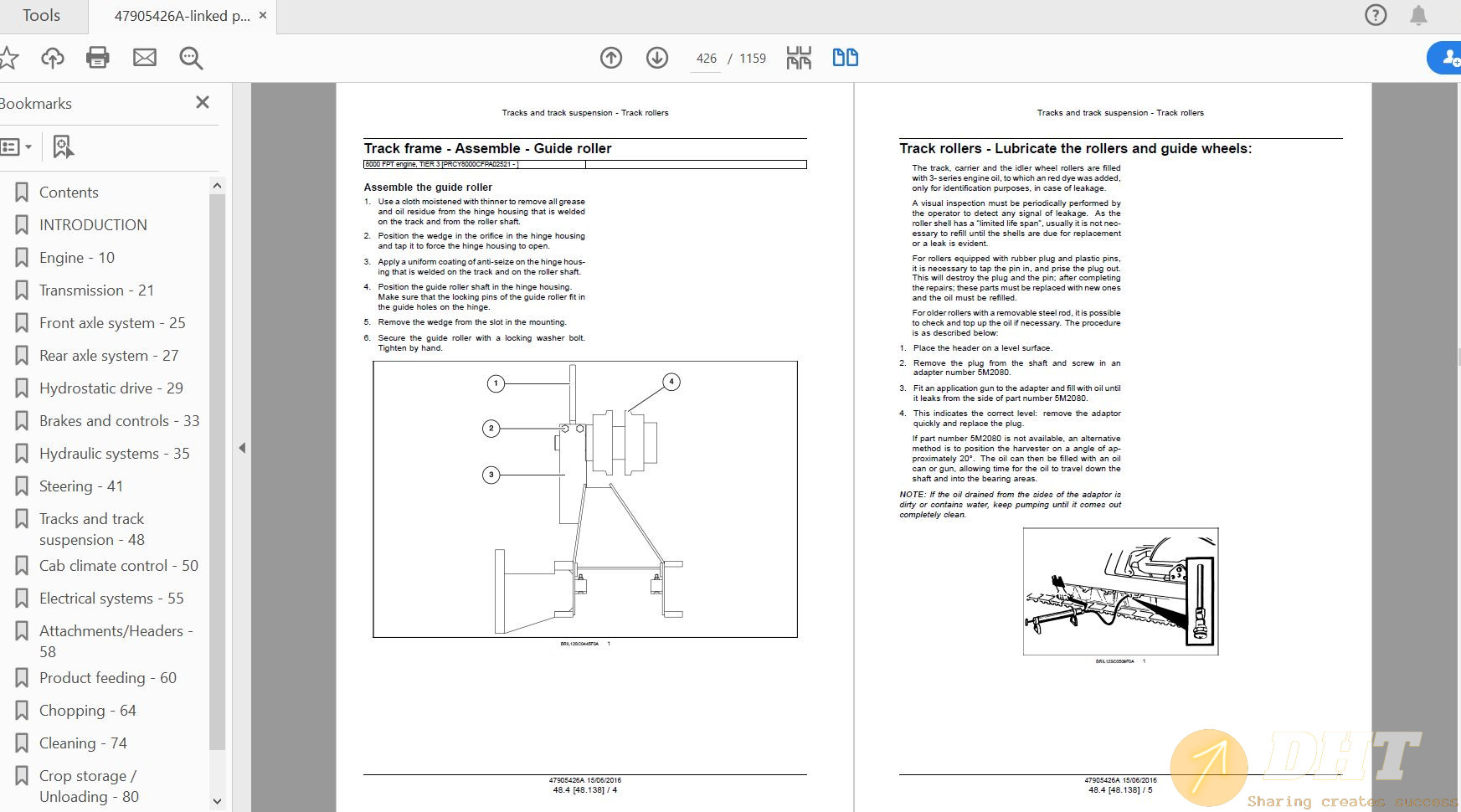Open the notifications bell
The image size is (1461, 812).
click(x=1418, y=16)
